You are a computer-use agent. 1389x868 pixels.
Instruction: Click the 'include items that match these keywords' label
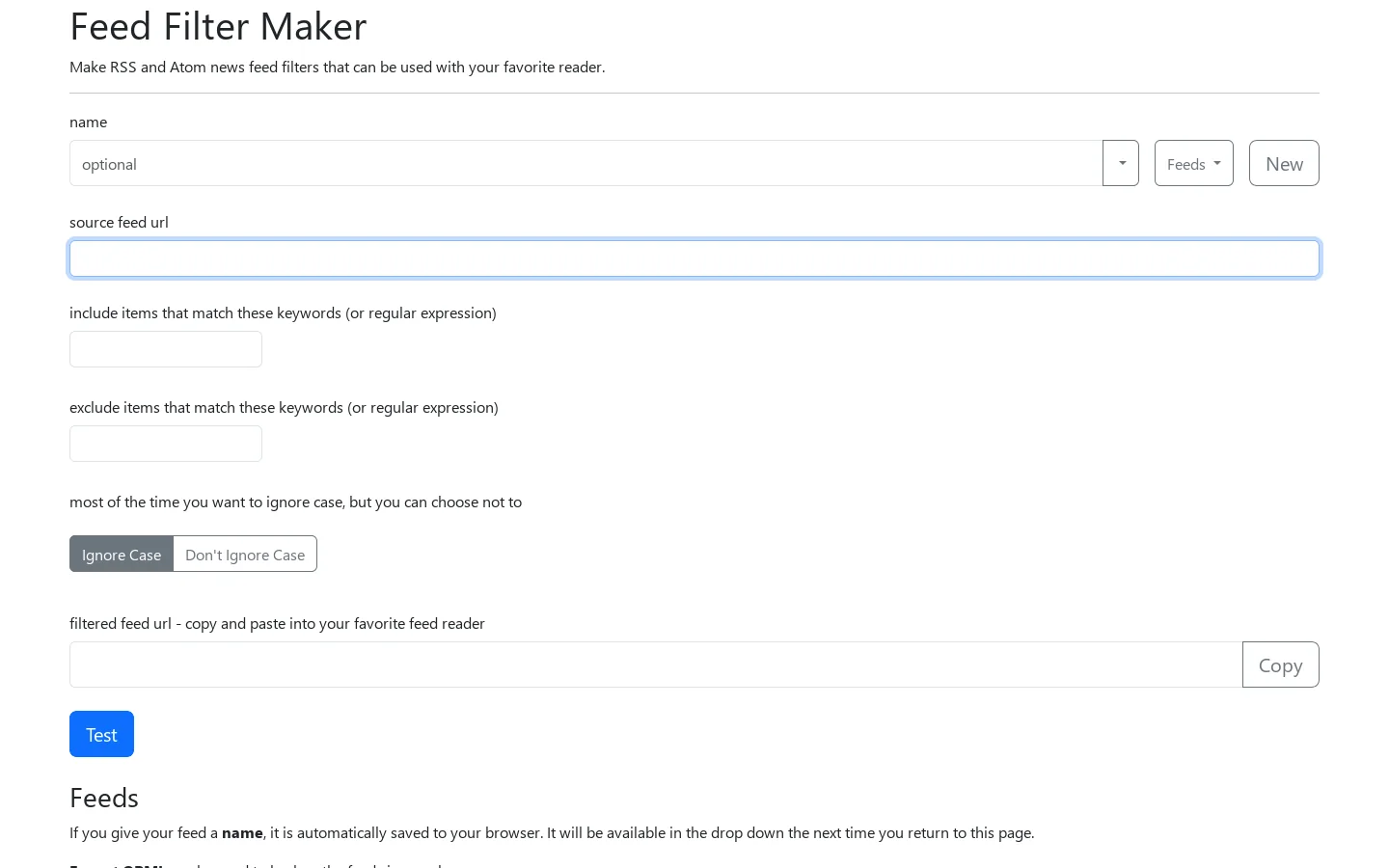[283, 312]
